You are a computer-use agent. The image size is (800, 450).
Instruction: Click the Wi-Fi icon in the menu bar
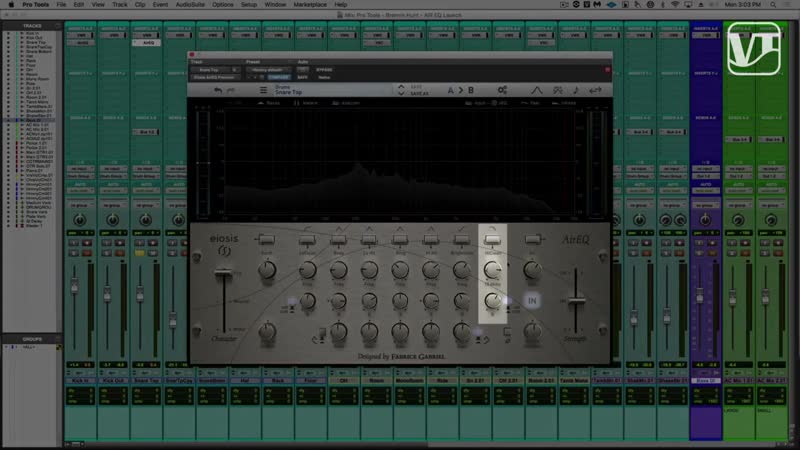point(675,5)
